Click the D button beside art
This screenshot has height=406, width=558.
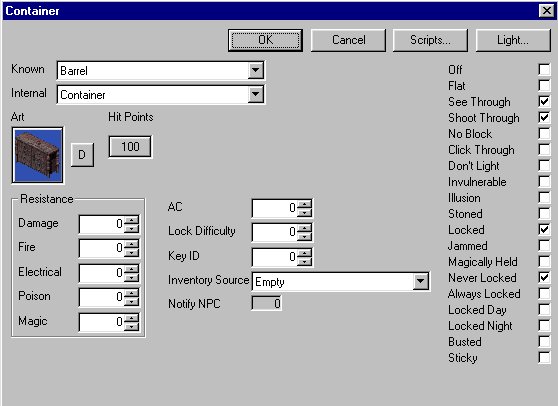click(82, 155)
